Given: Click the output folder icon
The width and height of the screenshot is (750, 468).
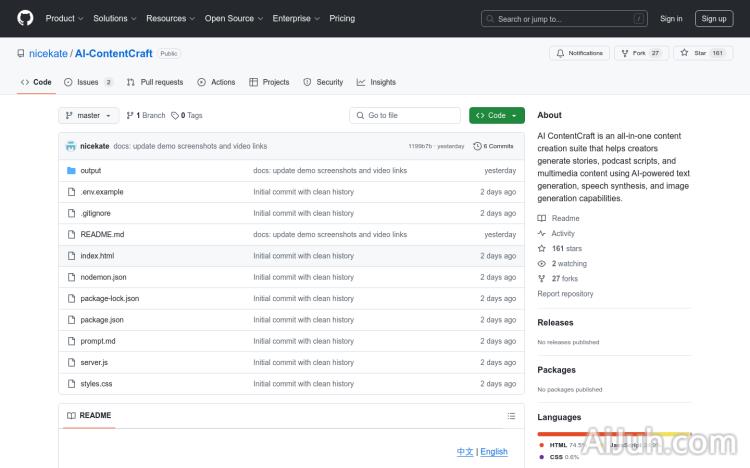Looking at the screenshot, I should click(71, 171).
